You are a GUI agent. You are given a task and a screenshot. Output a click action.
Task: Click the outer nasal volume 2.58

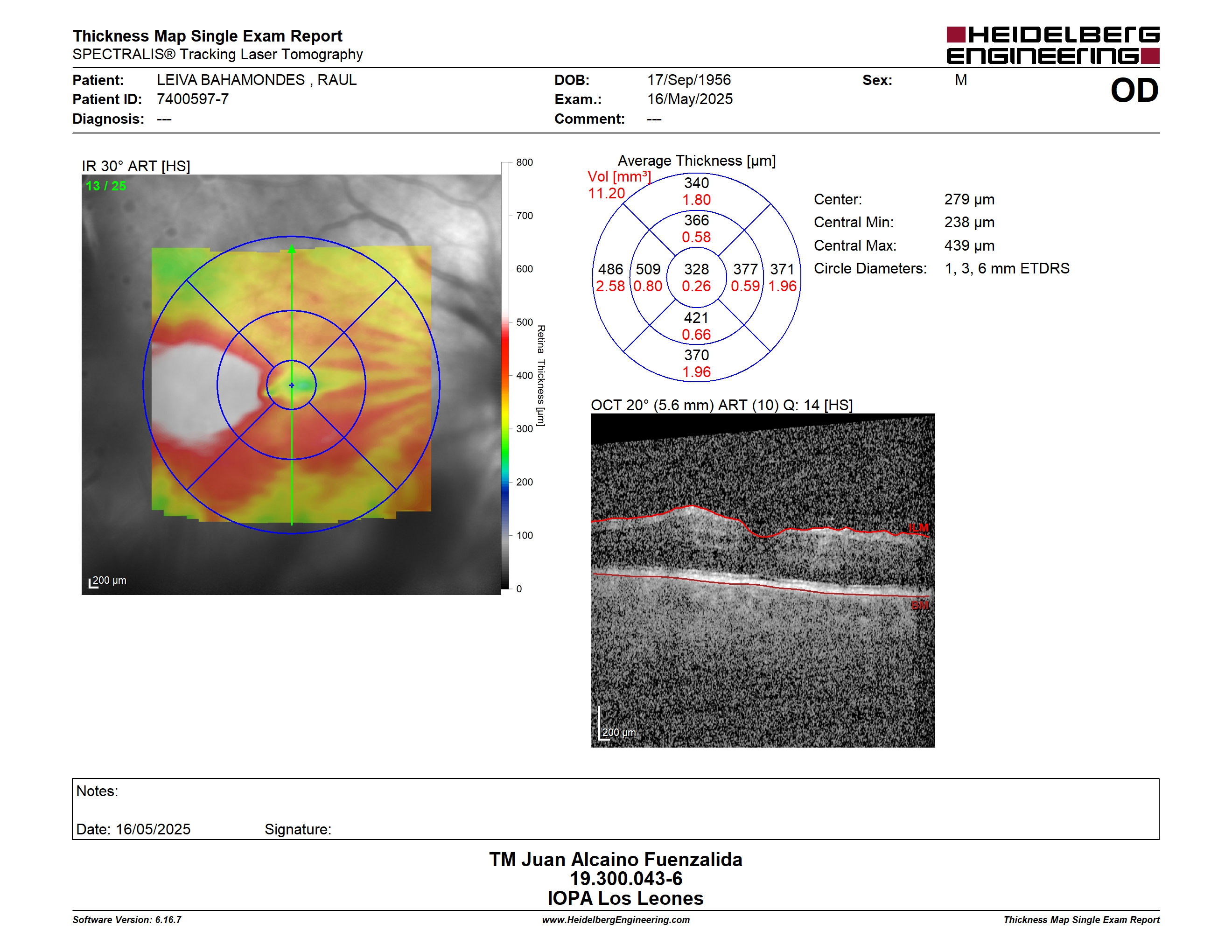coord(610,287)
